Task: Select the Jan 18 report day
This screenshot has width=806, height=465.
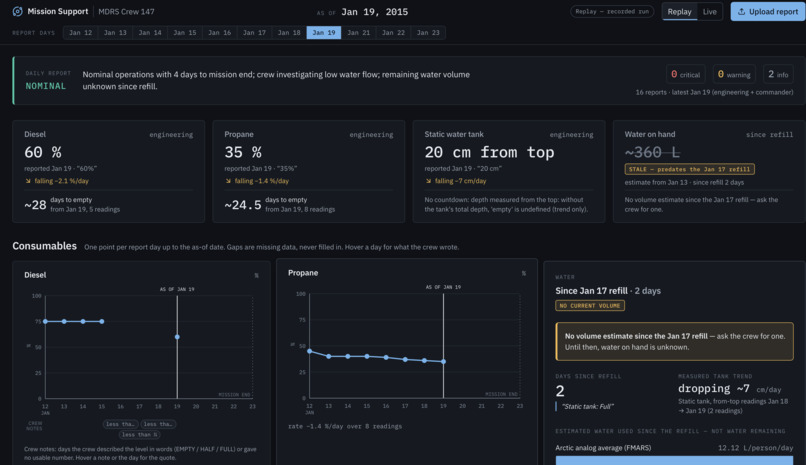Action: (289, 32)
